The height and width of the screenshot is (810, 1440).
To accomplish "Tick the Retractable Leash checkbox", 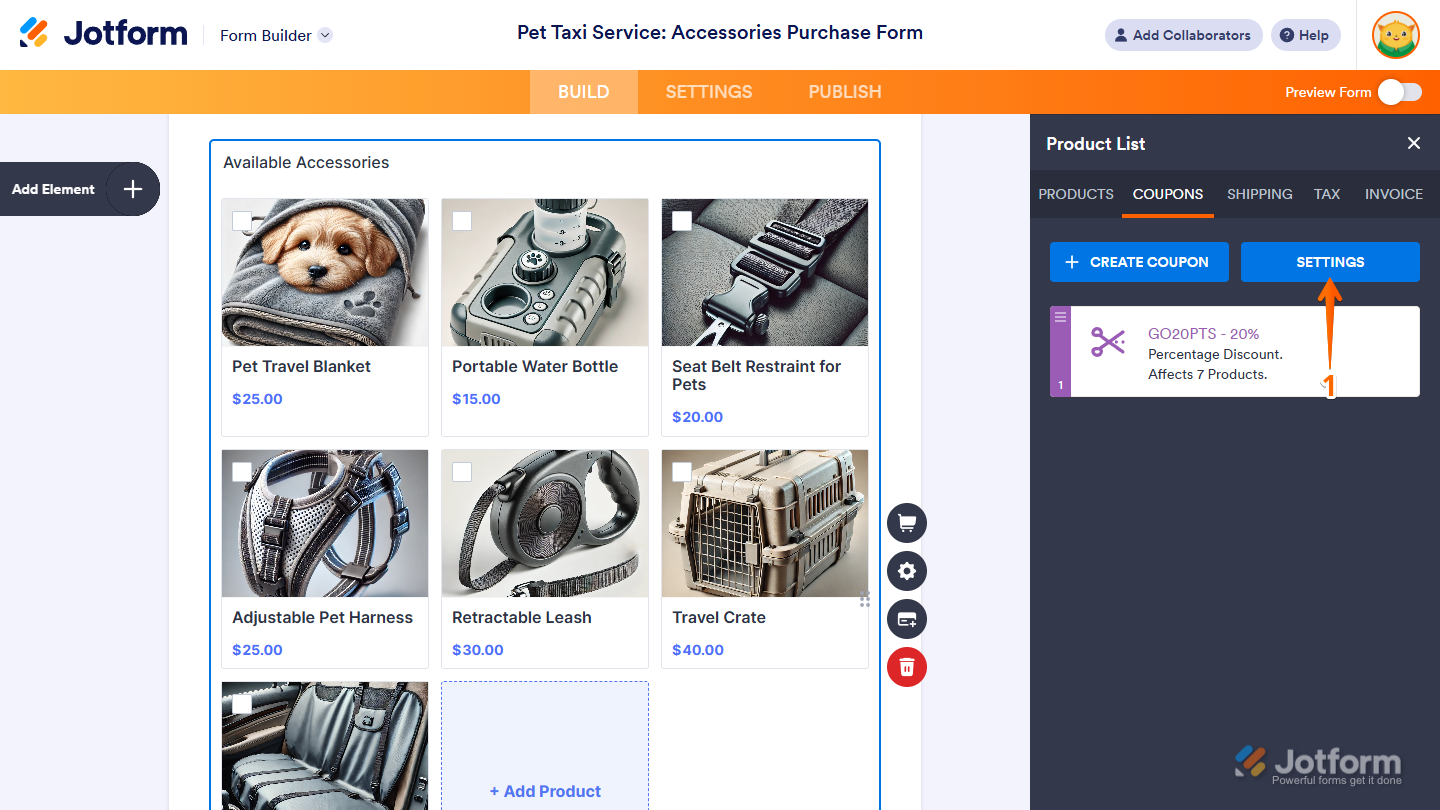I will [462, 471].
